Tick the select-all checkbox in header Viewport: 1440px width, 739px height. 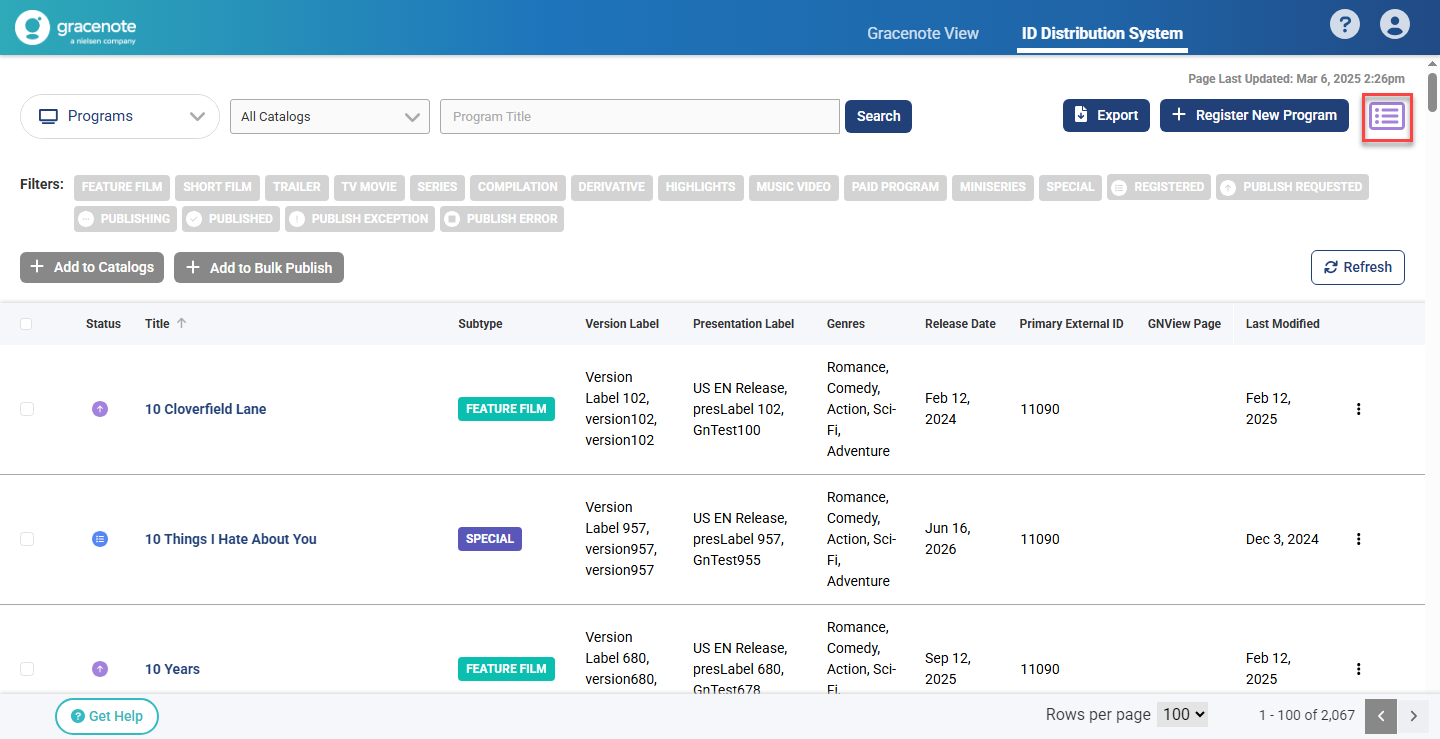click(x=26, y=324)
